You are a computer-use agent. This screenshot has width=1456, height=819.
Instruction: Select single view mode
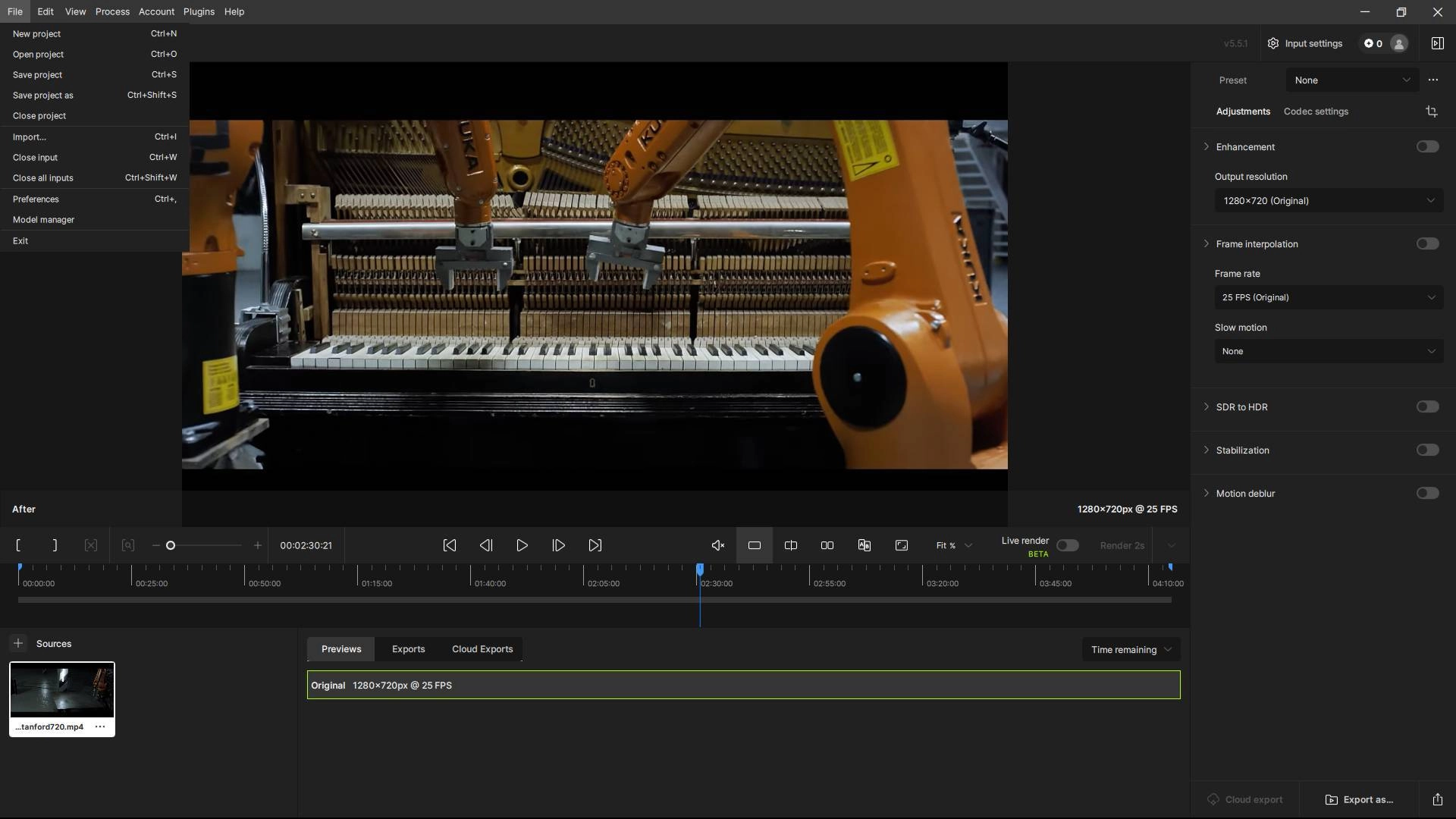point(755,545)
